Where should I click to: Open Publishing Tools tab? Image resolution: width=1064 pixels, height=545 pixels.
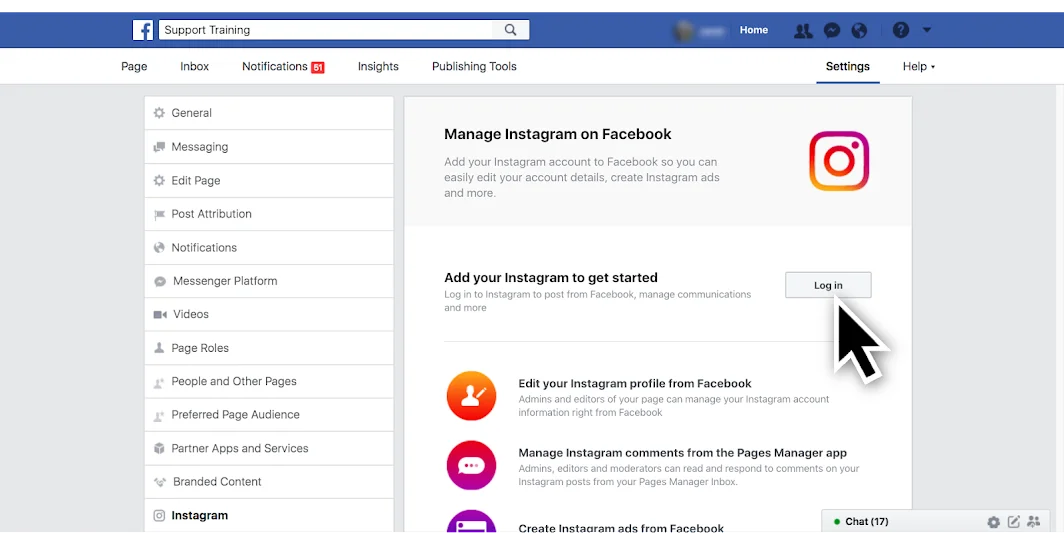474,67
